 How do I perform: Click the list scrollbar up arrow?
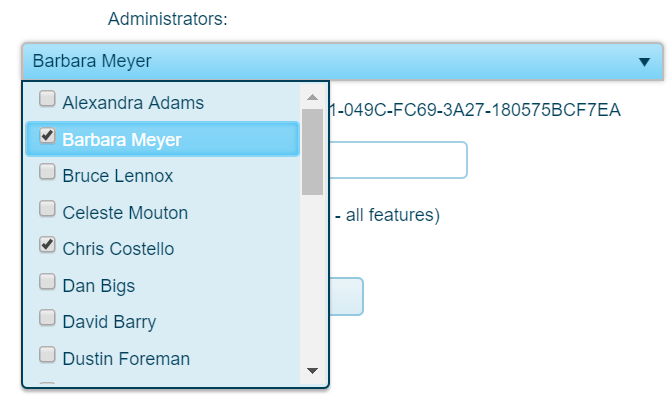pos(312,97)
